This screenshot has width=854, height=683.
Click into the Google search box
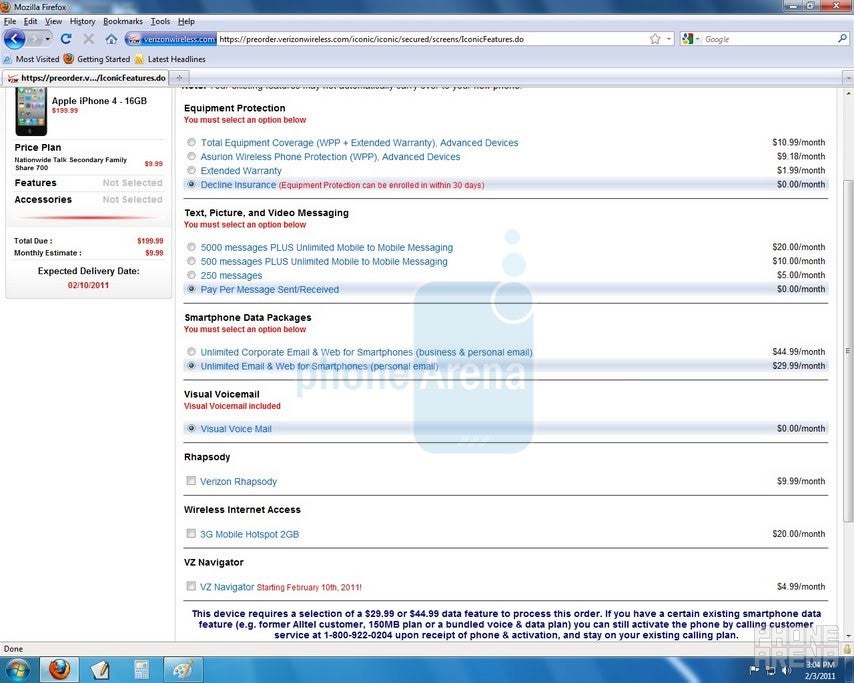tap(768, 39)
